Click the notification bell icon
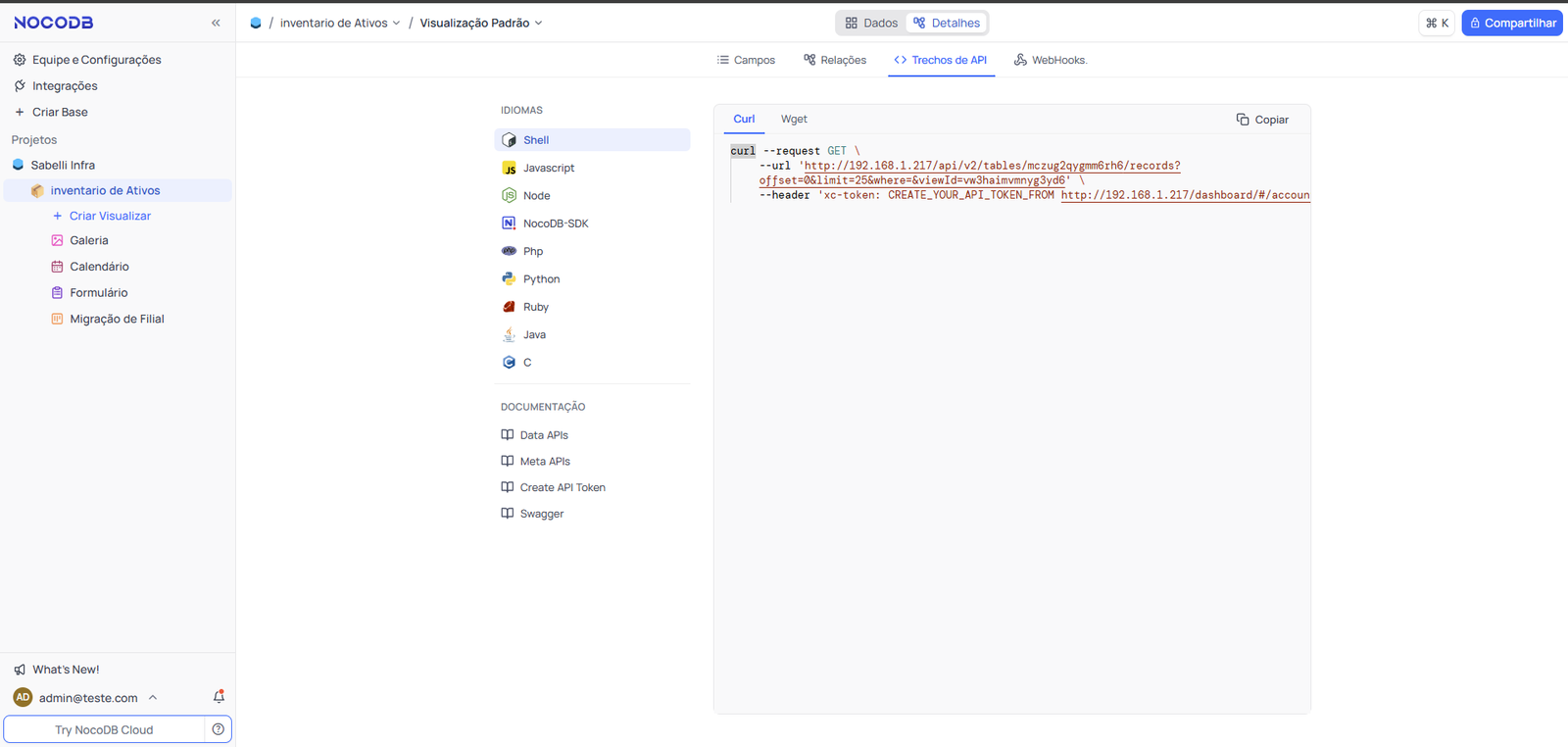 [219, 697]
